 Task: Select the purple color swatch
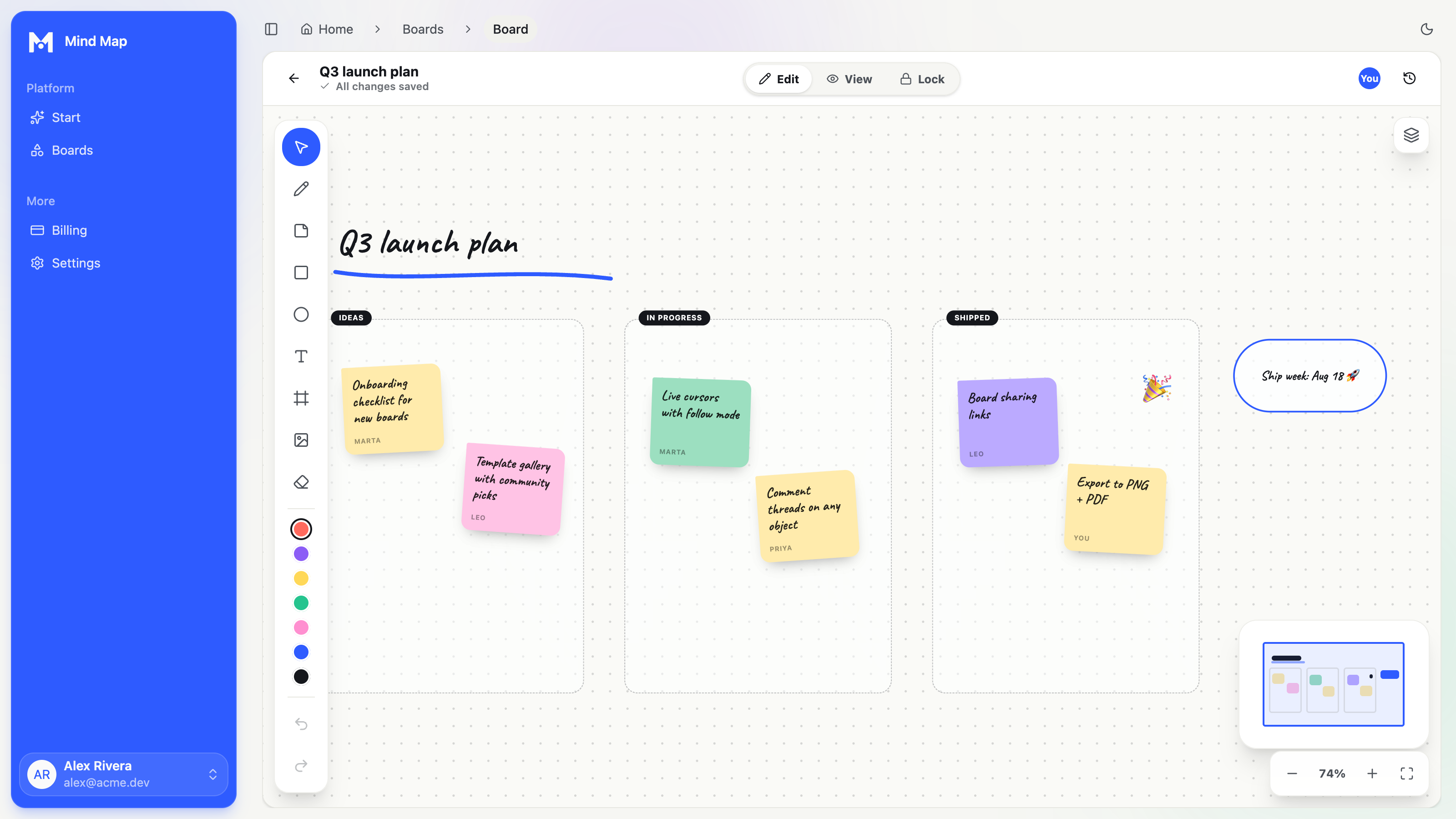(x=301, y=554)
